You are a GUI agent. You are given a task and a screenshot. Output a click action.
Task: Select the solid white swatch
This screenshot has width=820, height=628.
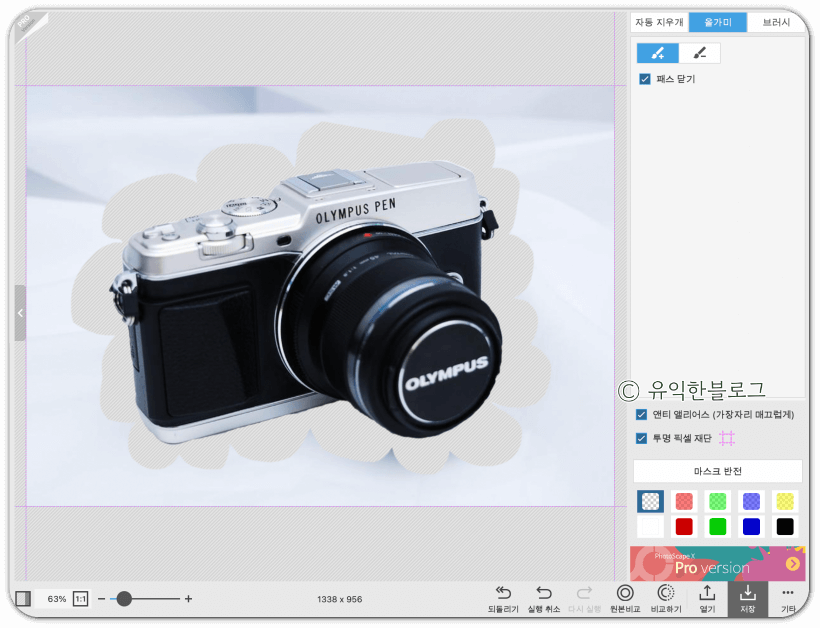pyautogui.click(x=651, y=527)
